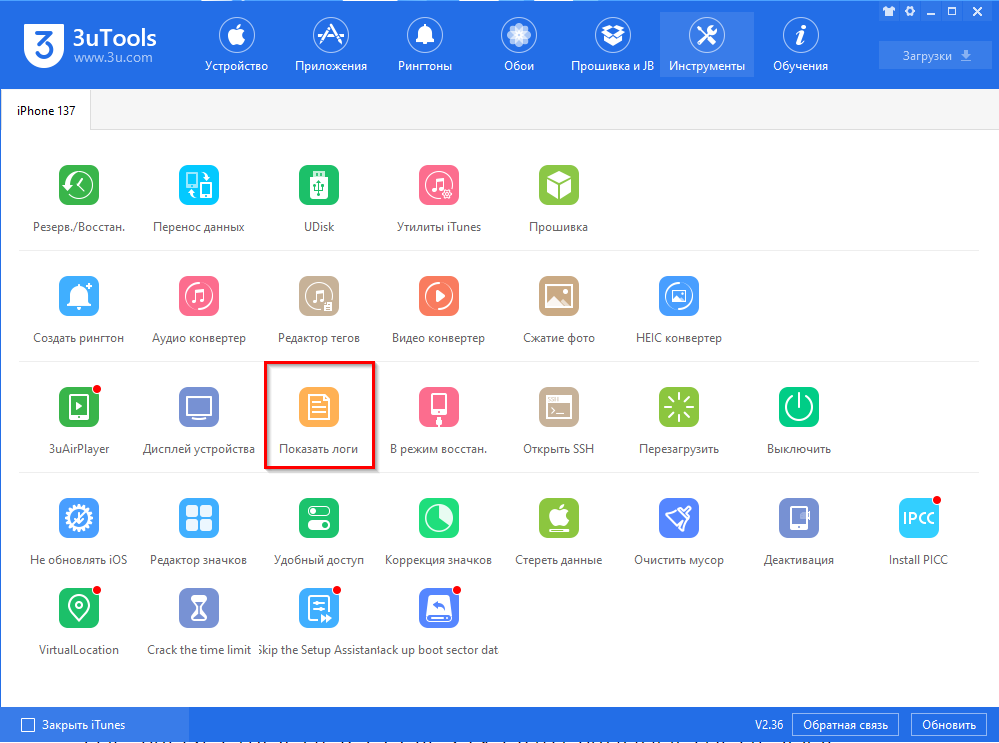This screenshot has height=743, width=999.
Task: Open Дисплей устройства
Action: click(x=199, y=407)
